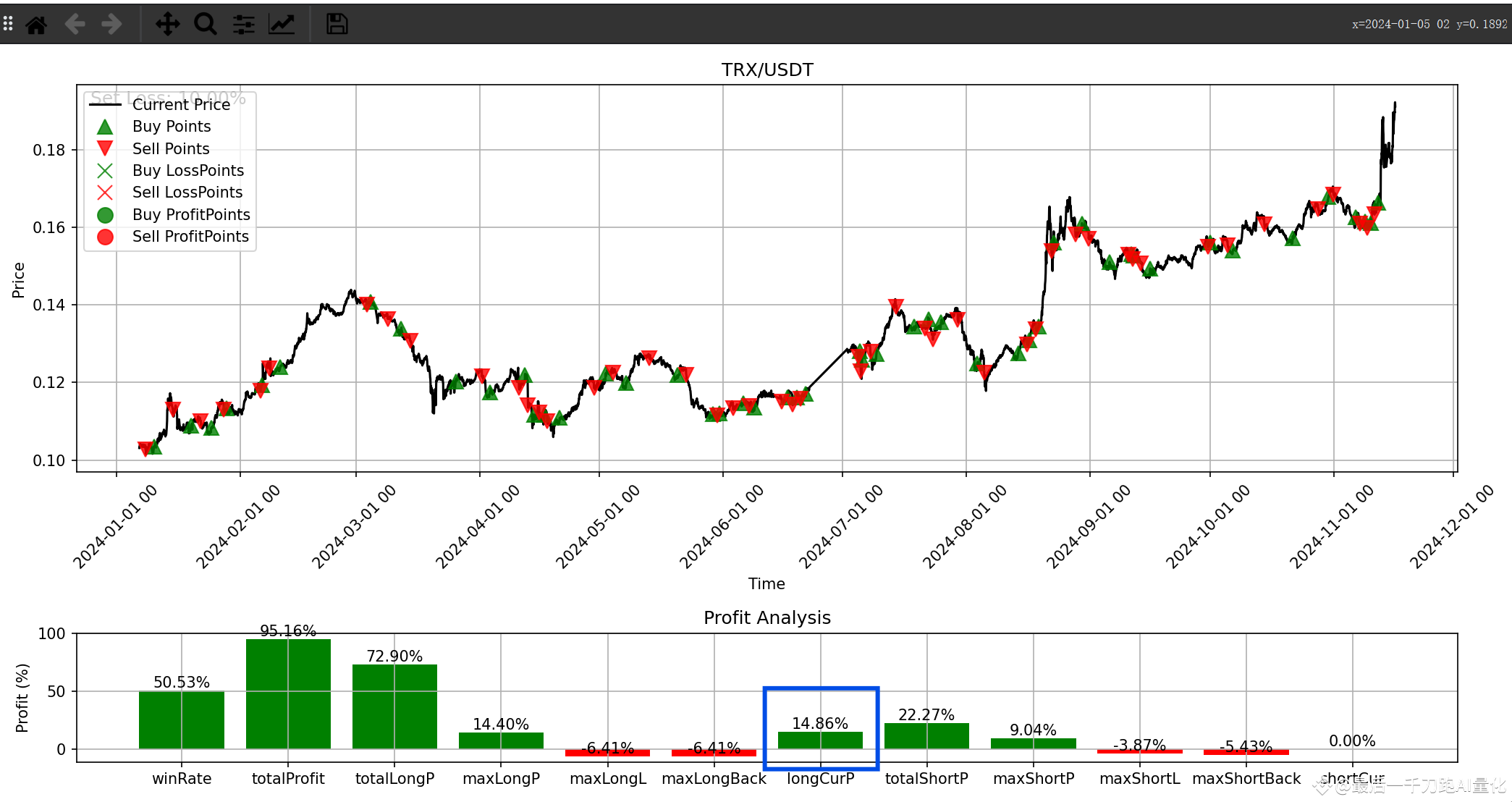The height and width of the screenshot is (802, 1512).
Task: Click the totalLongP axis label
Action: click(394, 779)
